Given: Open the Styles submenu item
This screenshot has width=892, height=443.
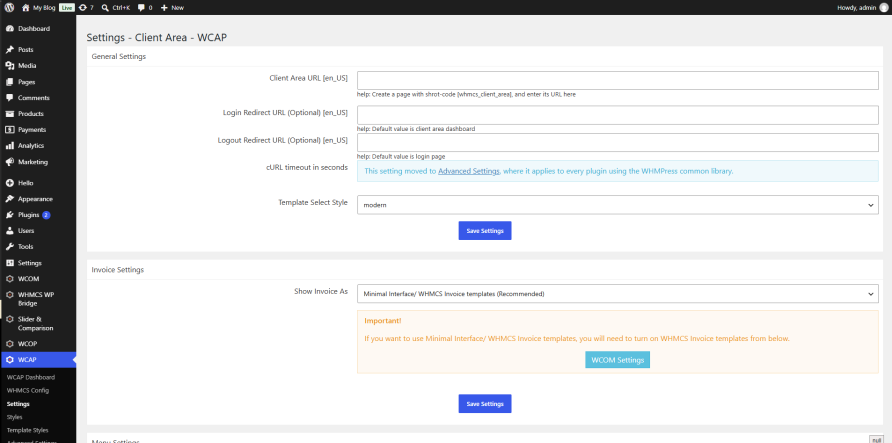Looking at the screenshot, I should 14,417.
